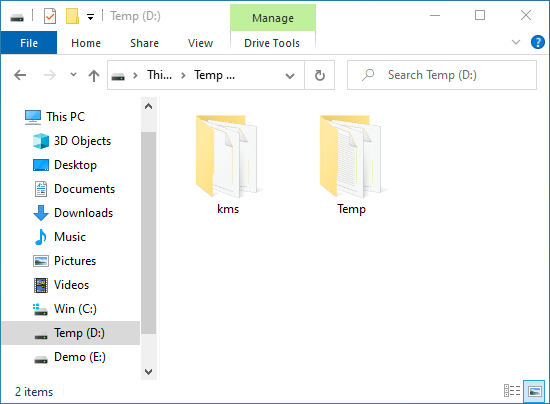Select the Temp folder icon

[351, 156]
